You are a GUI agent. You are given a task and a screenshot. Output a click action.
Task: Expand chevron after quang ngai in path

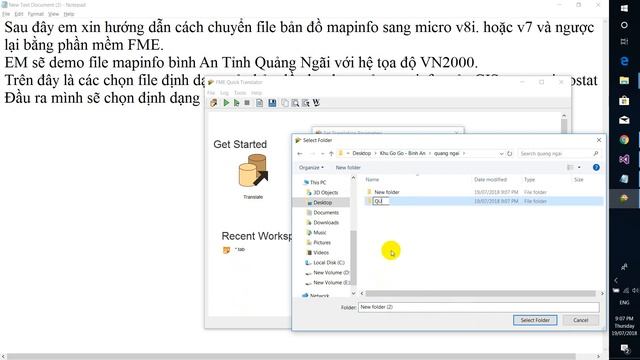coord(464,153)
